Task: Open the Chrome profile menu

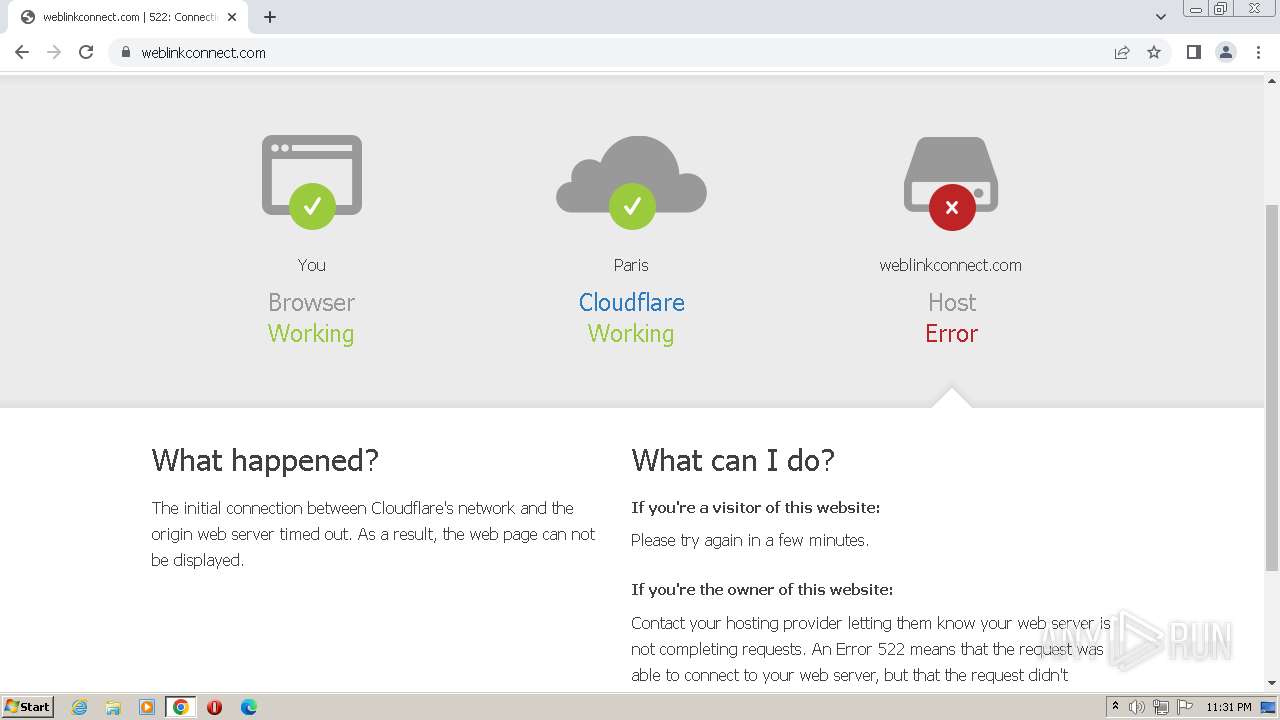Action: click(1226, 52)
